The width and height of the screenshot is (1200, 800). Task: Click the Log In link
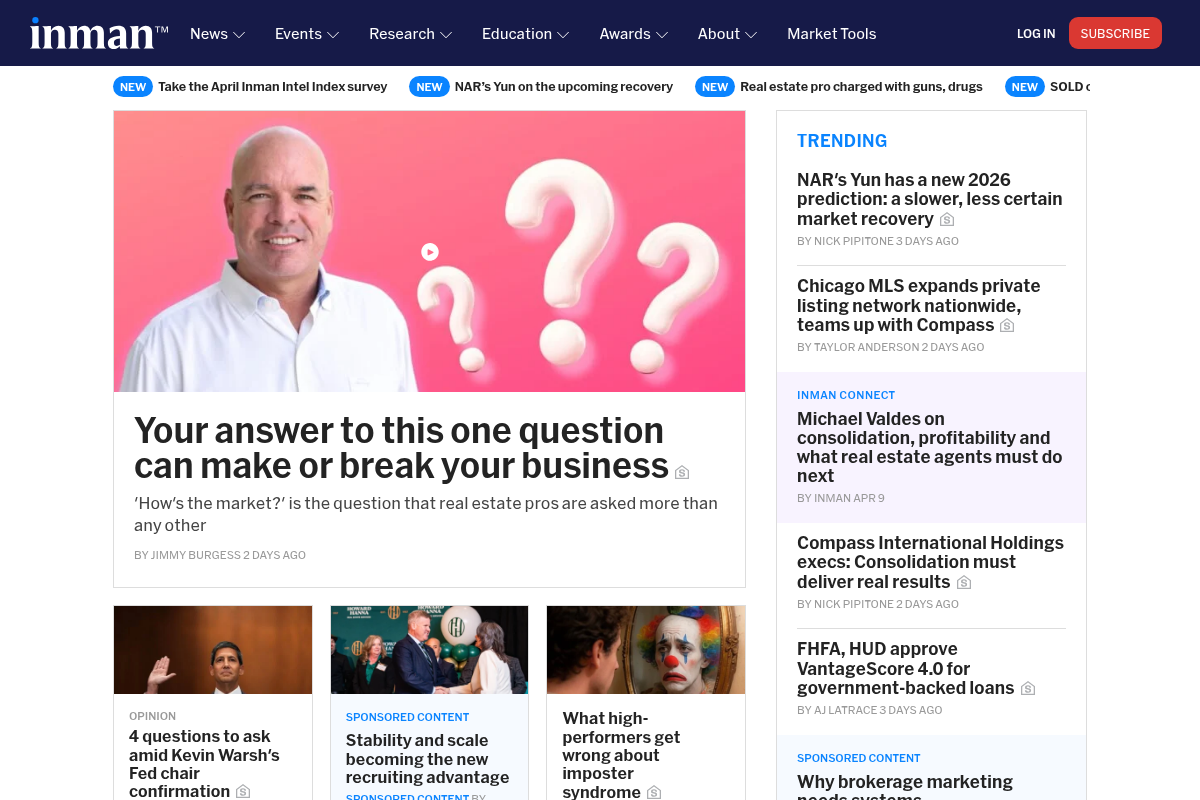(1036, 33)
